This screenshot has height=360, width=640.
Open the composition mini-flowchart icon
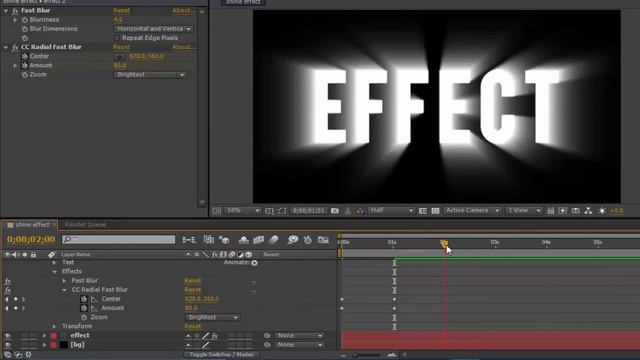tap(189, 240)
